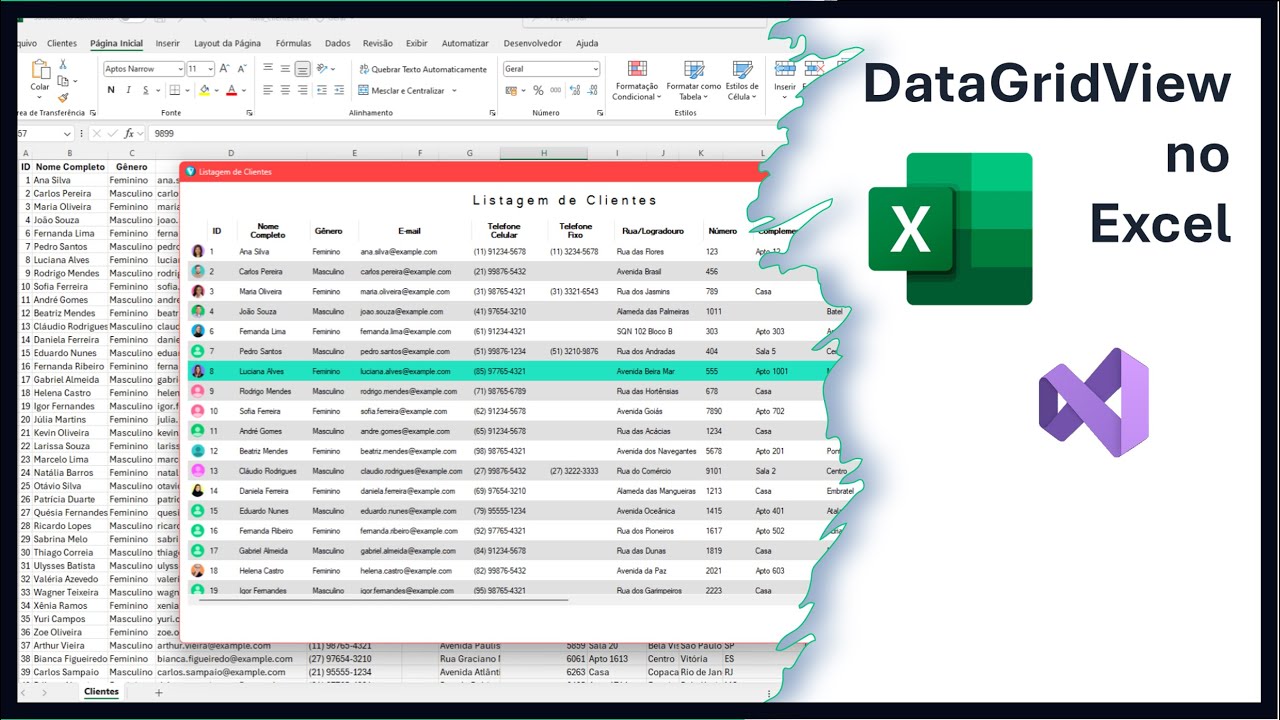The height and width of the screenshot is (720, 1280).
Task: Decrease decimal places
Action: click(x=590, y=90)
